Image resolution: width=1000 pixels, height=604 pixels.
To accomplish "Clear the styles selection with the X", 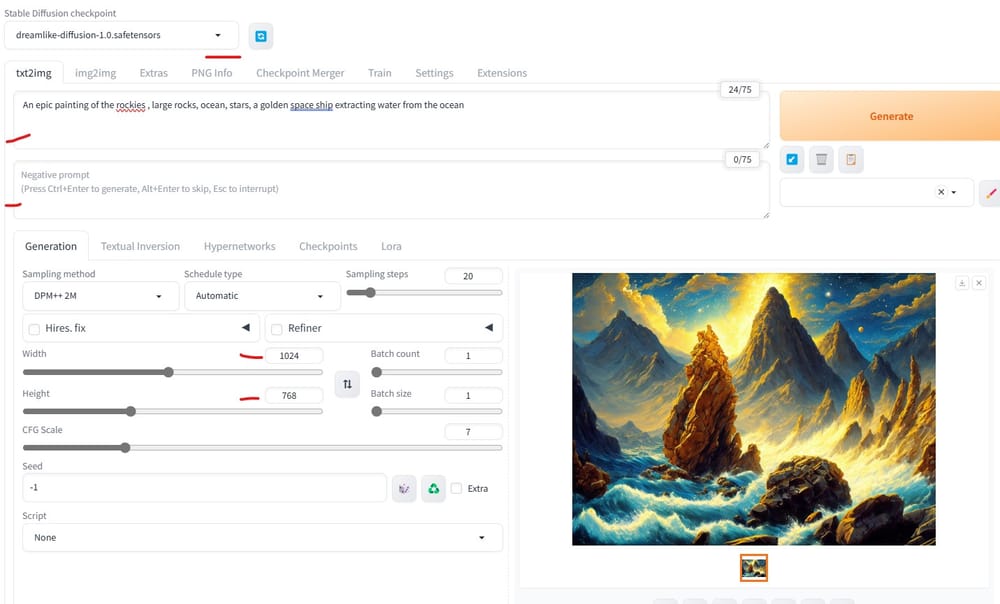I will [940, 192].
